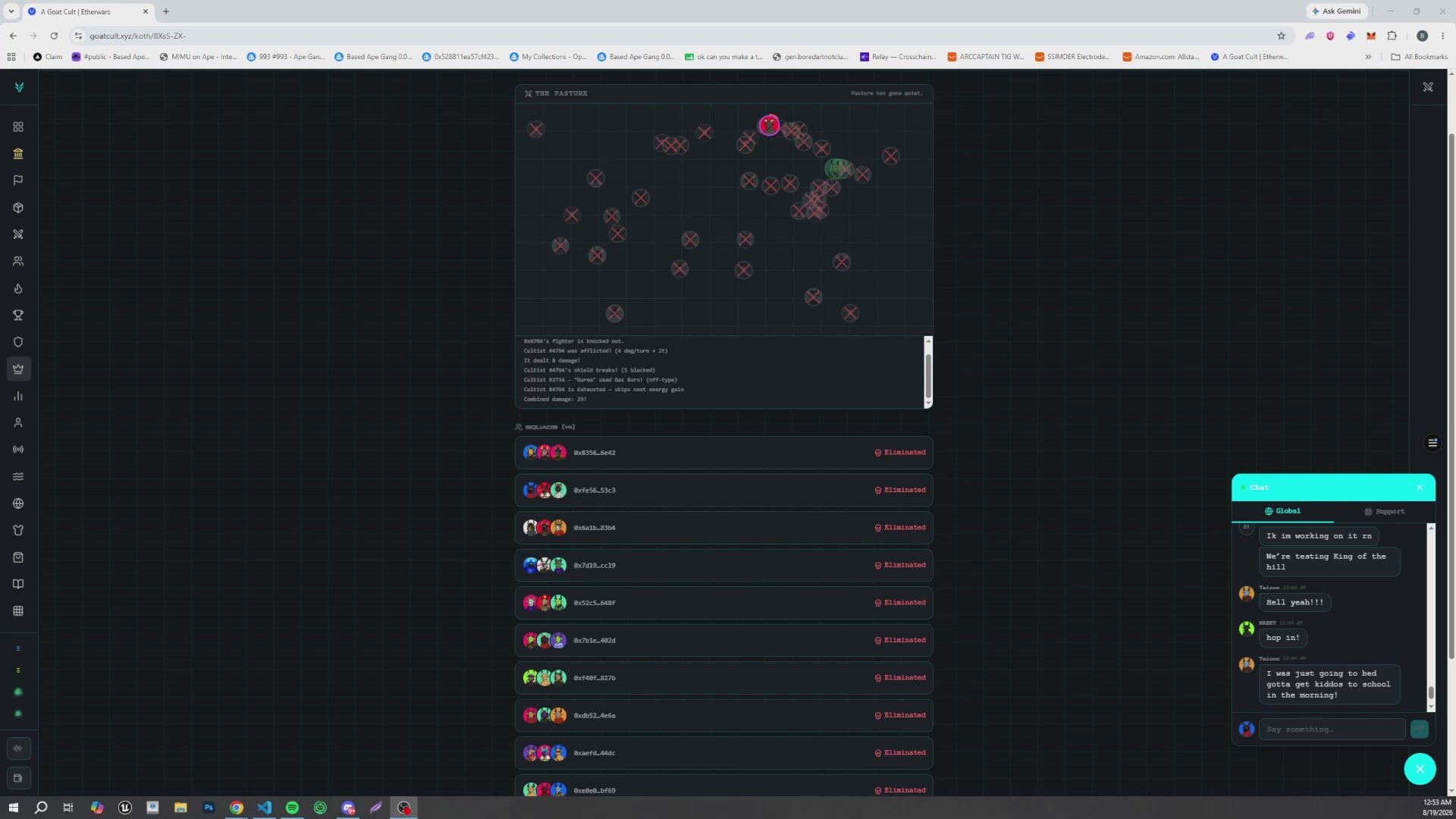Open the globe icon in sidebar
1456x819 pixels.
[18, 504]
